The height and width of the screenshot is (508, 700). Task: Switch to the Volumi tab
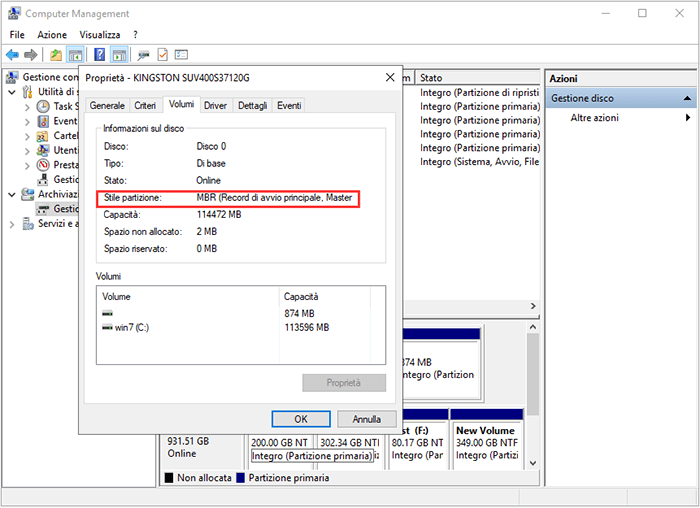pos(181,104)
